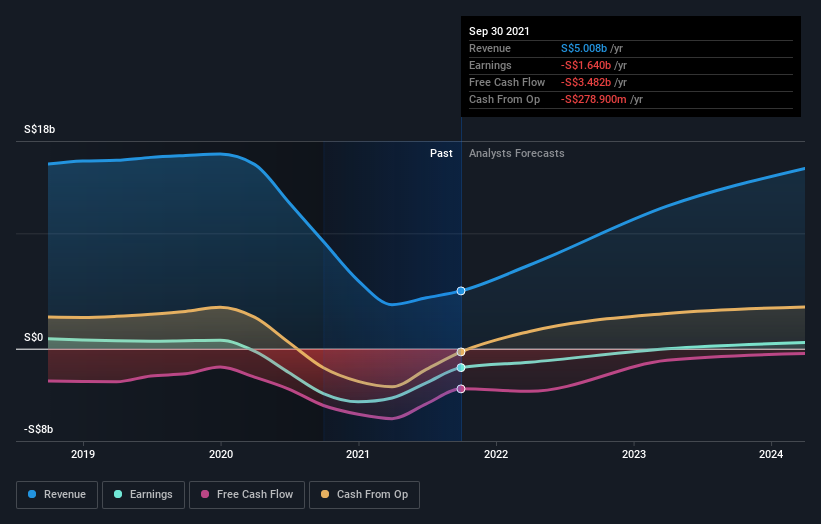Click the orange Cash From Op legend dot
This screenshot has height=524, width=821.
[325, 494]
